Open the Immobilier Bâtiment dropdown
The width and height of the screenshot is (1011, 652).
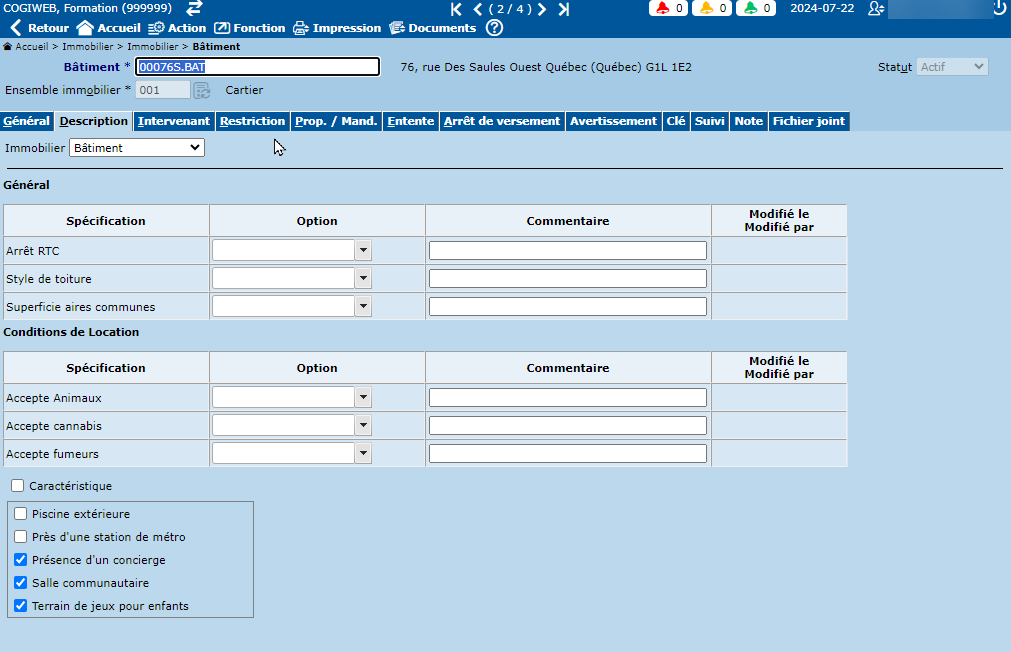[x=137, y=148]
